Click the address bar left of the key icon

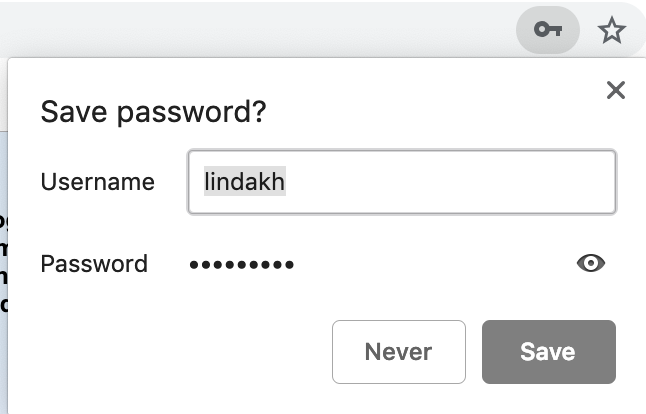(x=250, y=31)
